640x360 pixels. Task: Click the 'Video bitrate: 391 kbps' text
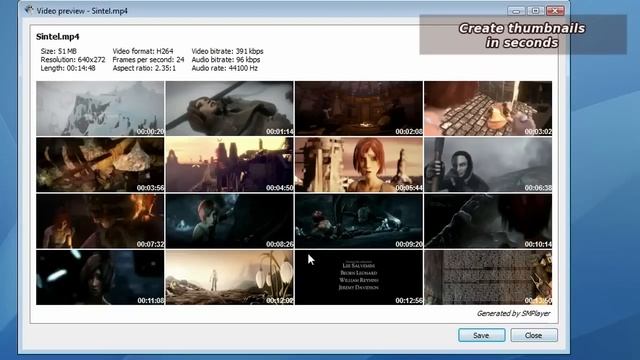pos(227,51)
